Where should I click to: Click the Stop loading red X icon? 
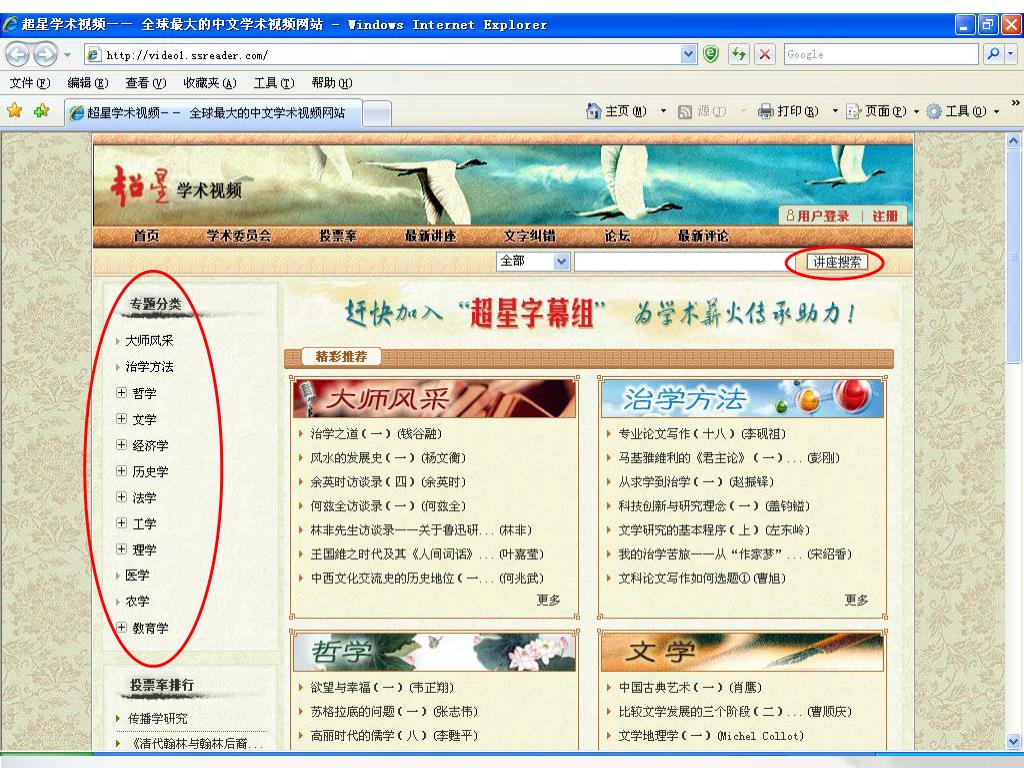pos(765,54)
